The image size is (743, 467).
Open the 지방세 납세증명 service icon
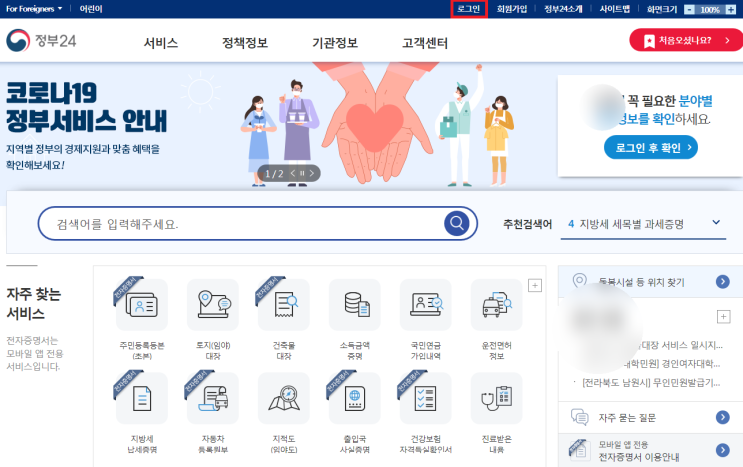(x=142, y=398)
